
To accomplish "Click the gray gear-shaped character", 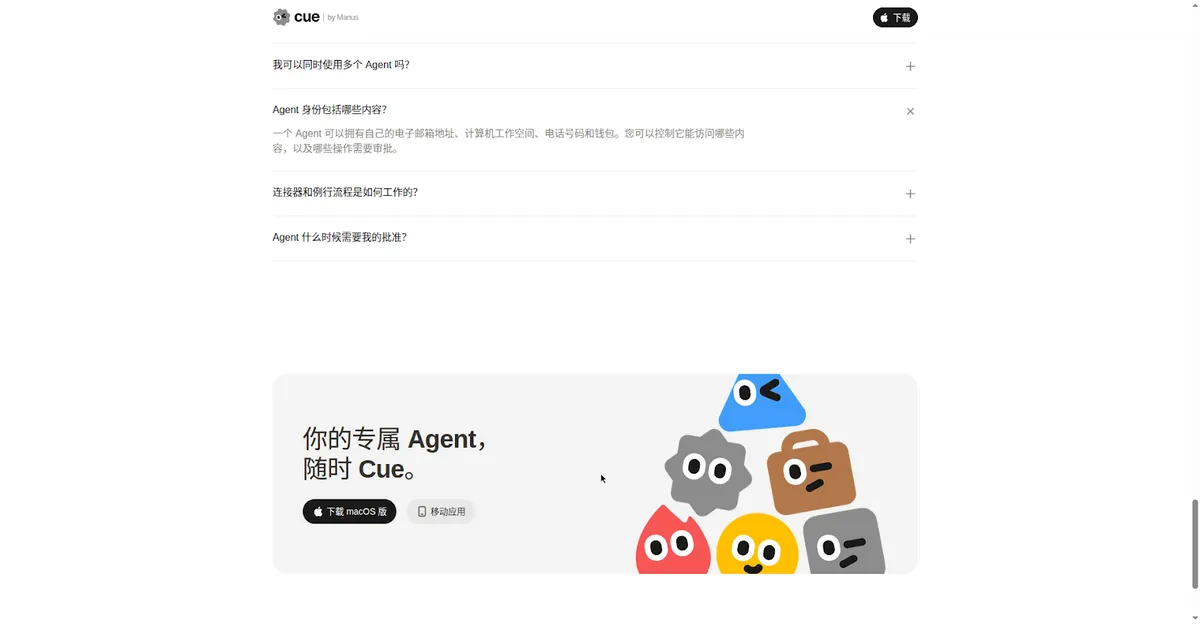I will tap(708, 472).
